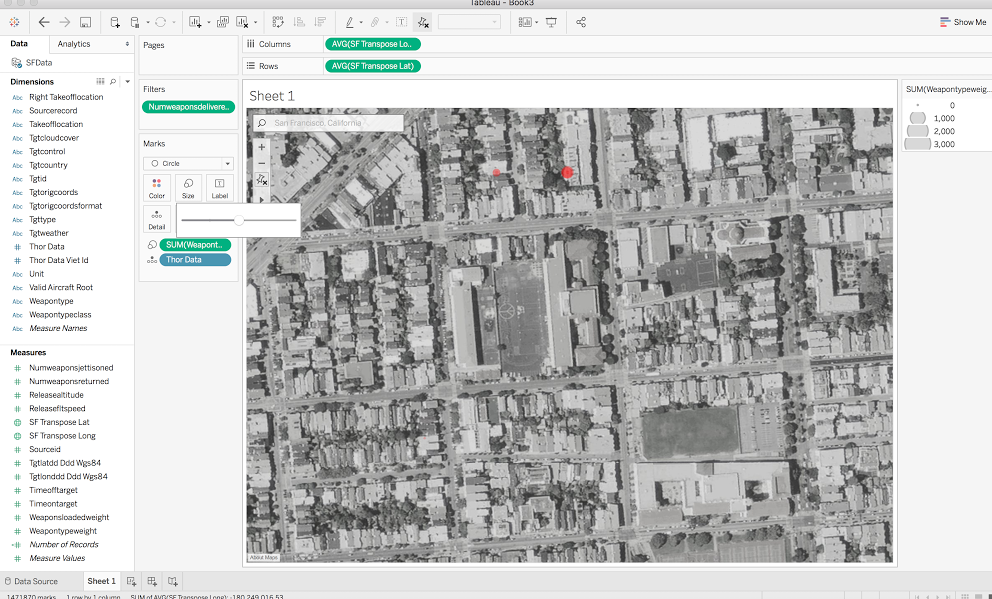Open the Data Source tab
Screen dimensions: 992x599
click(31, 581)
